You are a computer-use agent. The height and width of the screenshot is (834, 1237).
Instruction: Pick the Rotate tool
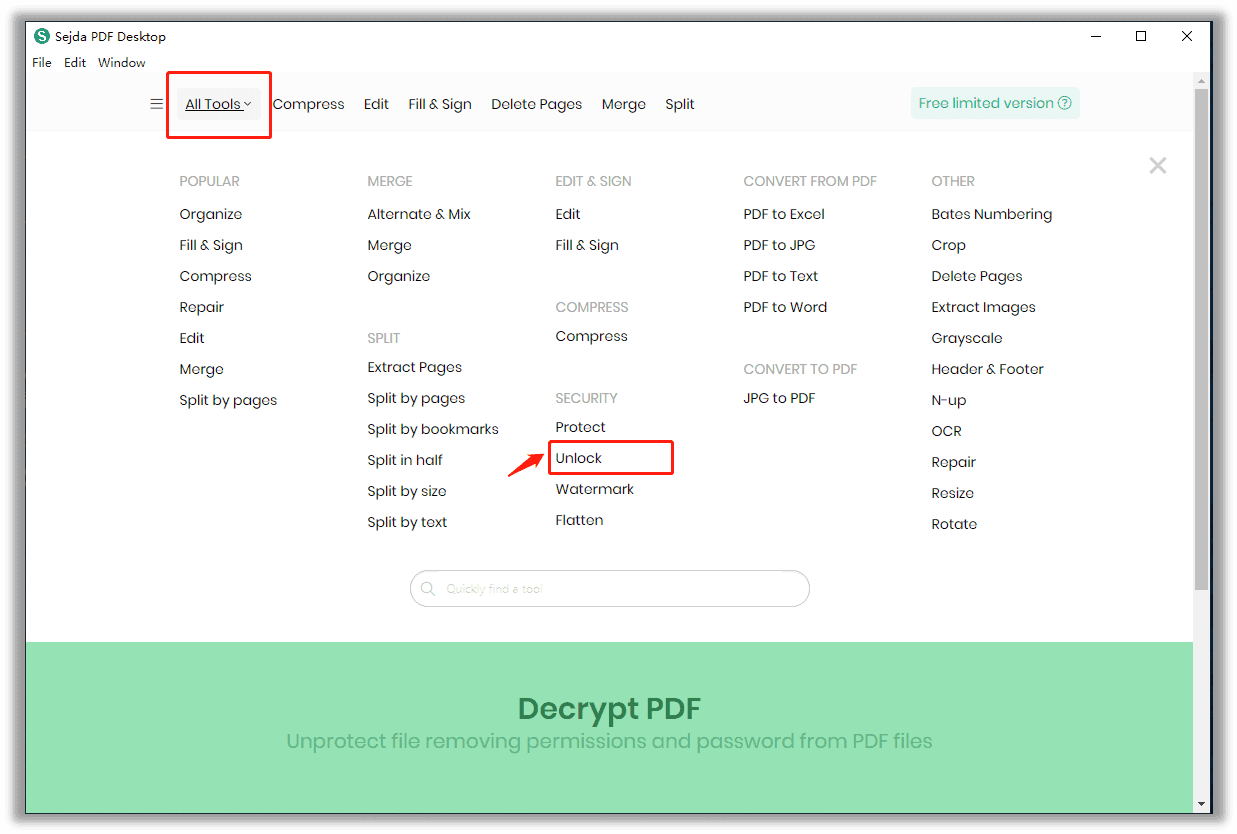[x=954, y=524]
